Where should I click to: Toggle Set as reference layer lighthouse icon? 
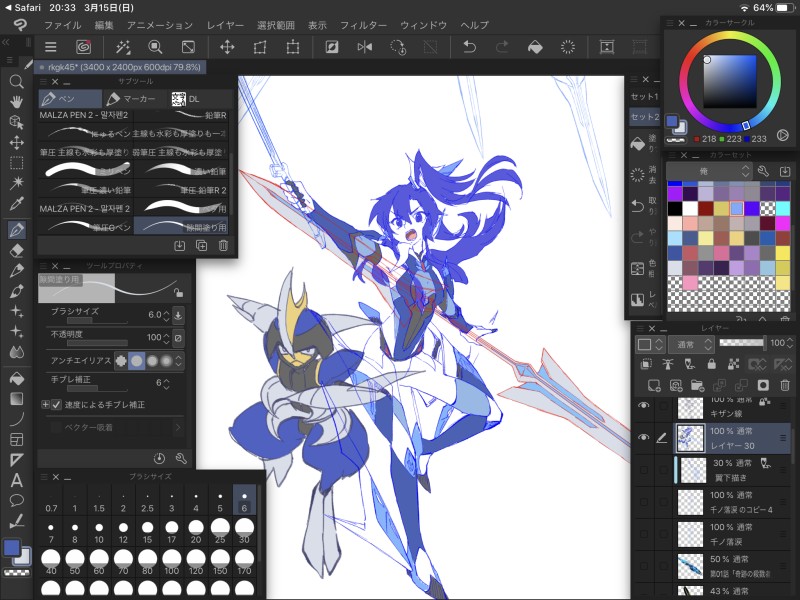coord(667,364)
